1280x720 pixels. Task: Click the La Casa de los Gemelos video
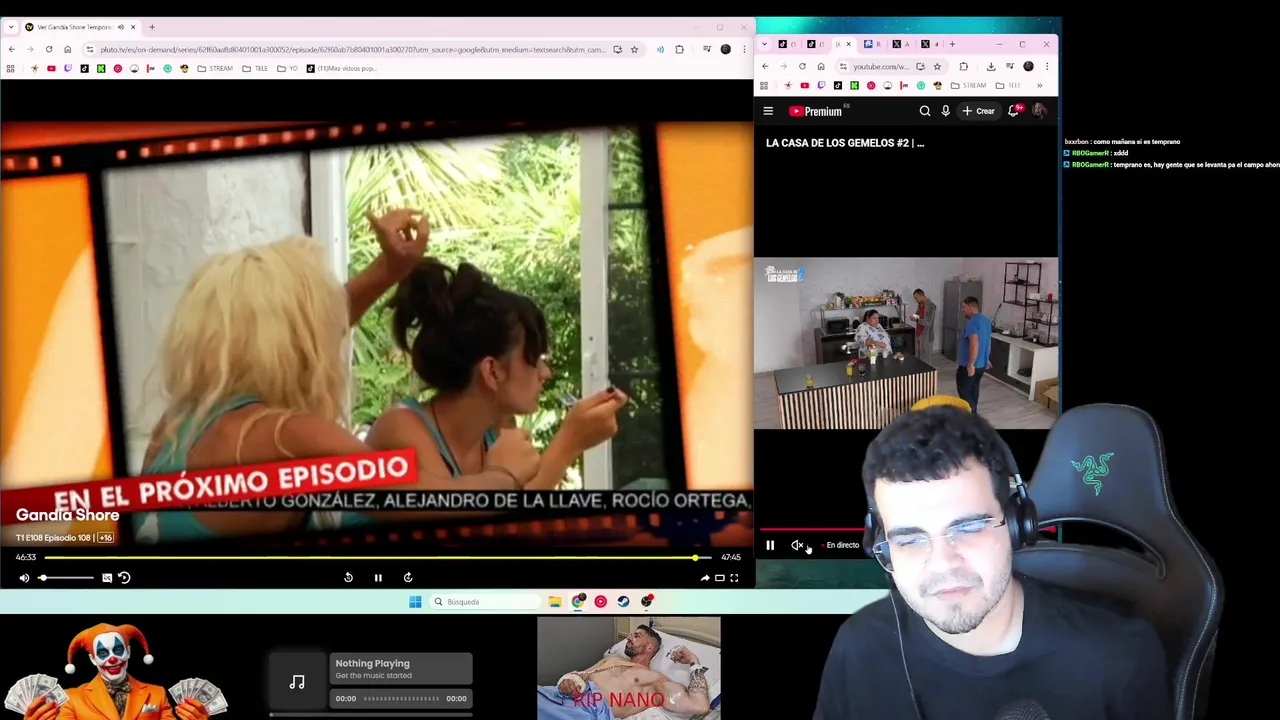click(x=905, y=343)
